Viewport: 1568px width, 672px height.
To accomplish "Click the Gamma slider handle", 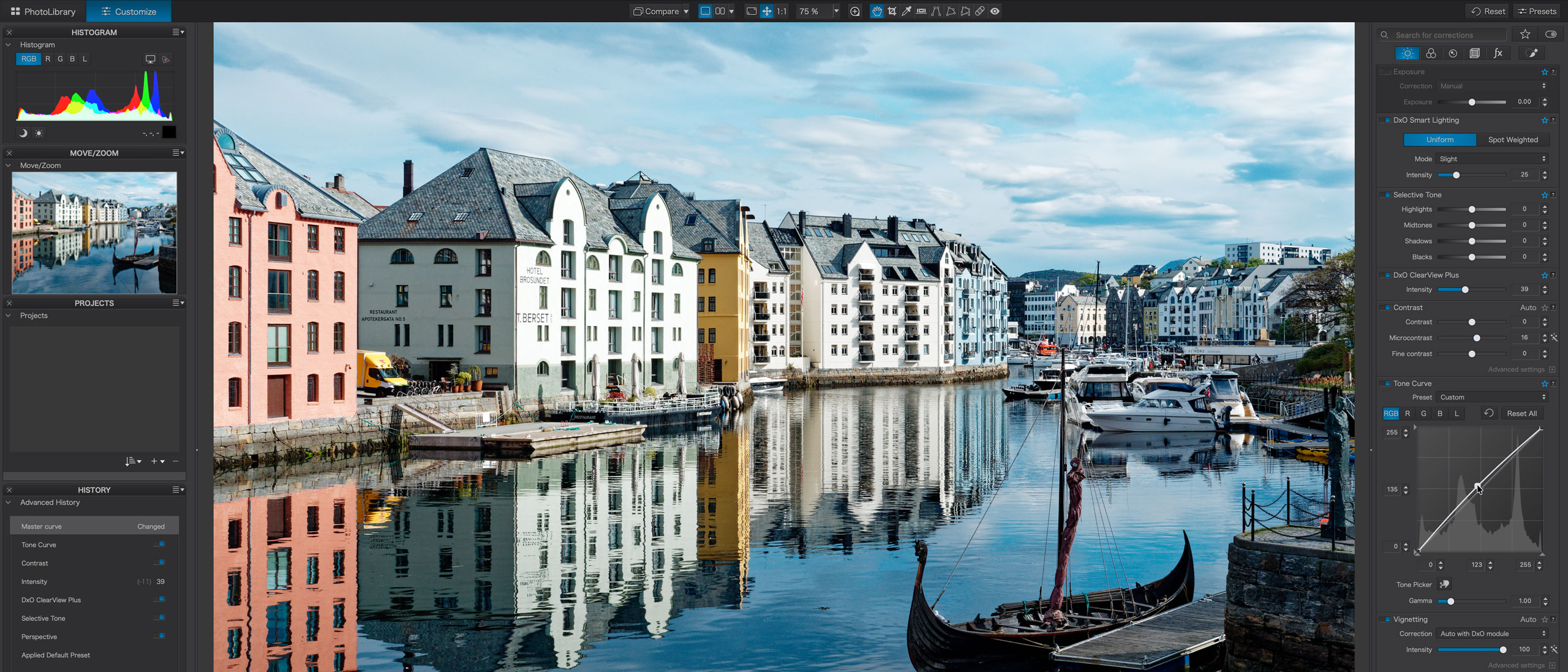I will 1450,601.
